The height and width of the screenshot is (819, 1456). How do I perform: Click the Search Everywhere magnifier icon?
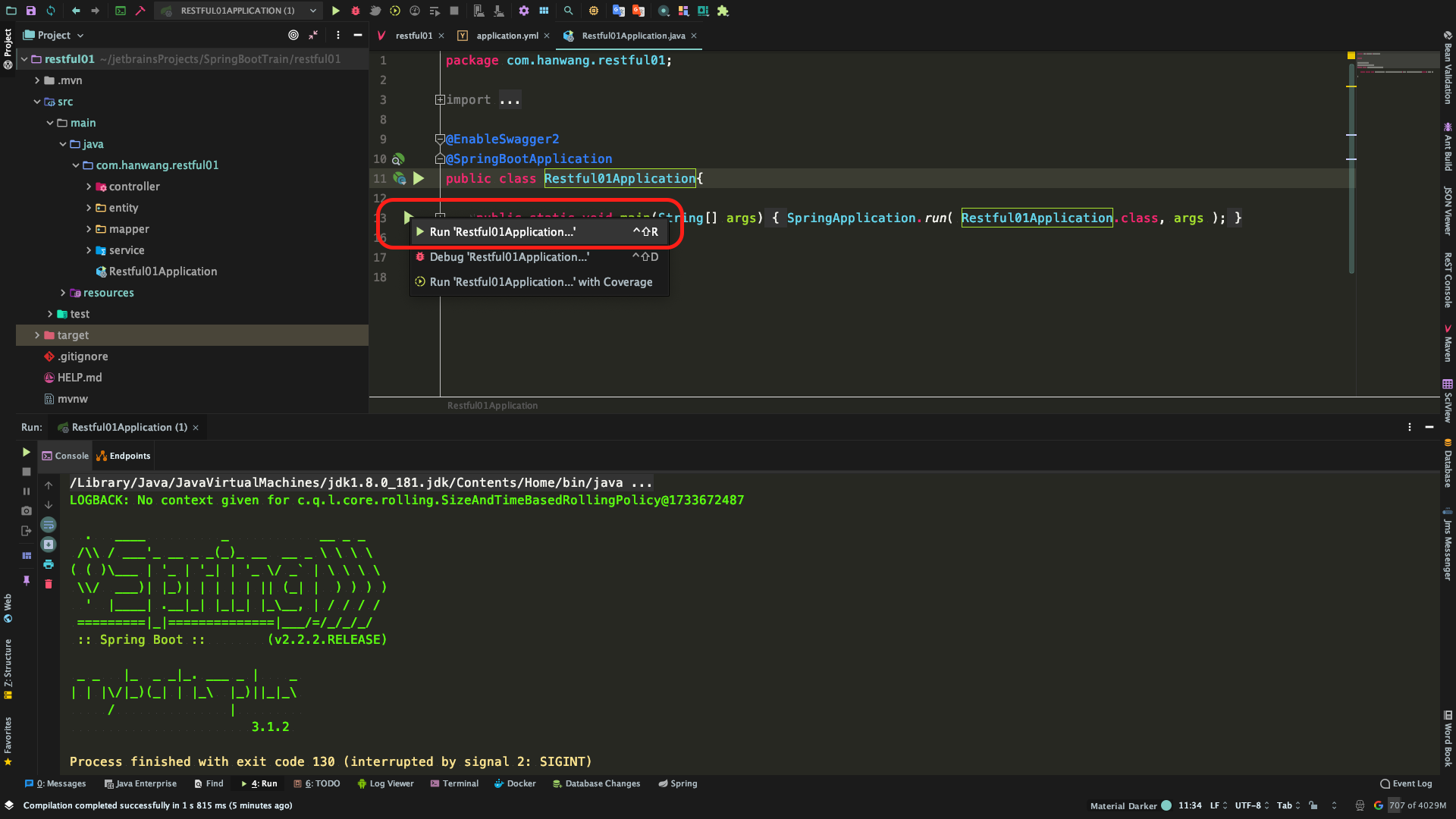coord(568,11)
